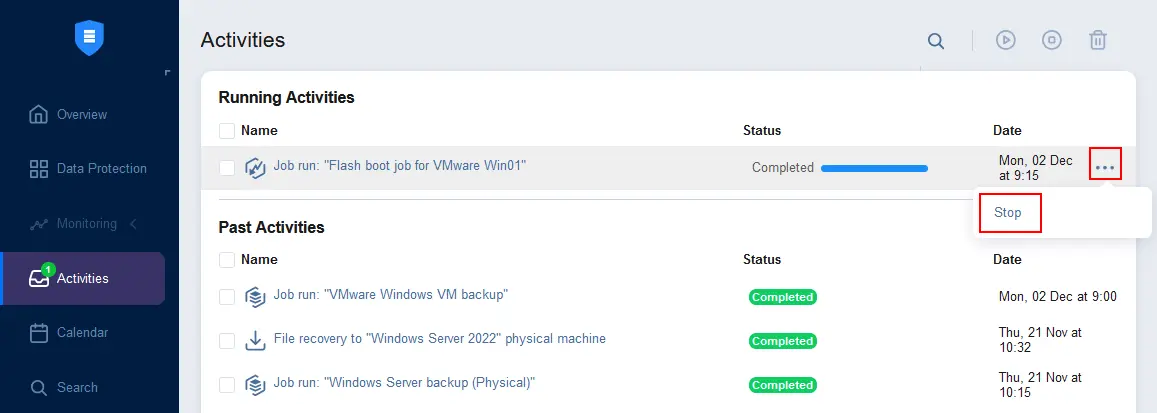
Task: Click the Activities page title
Action: point(243,40)
